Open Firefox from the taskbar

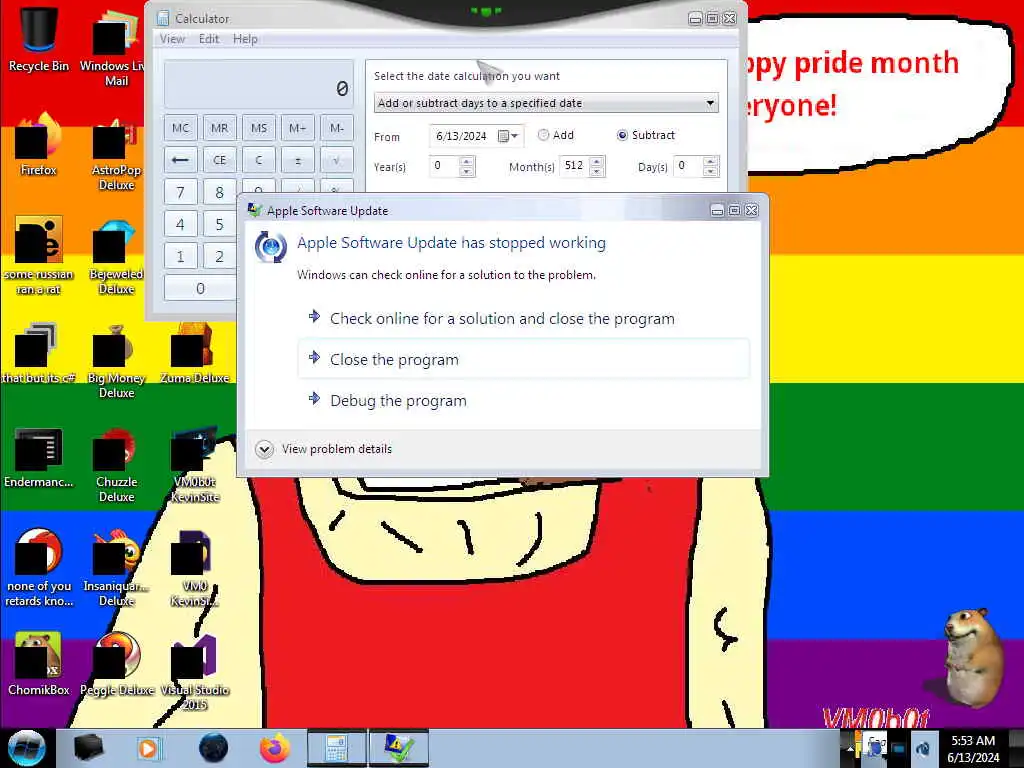(x=275, y=748)
